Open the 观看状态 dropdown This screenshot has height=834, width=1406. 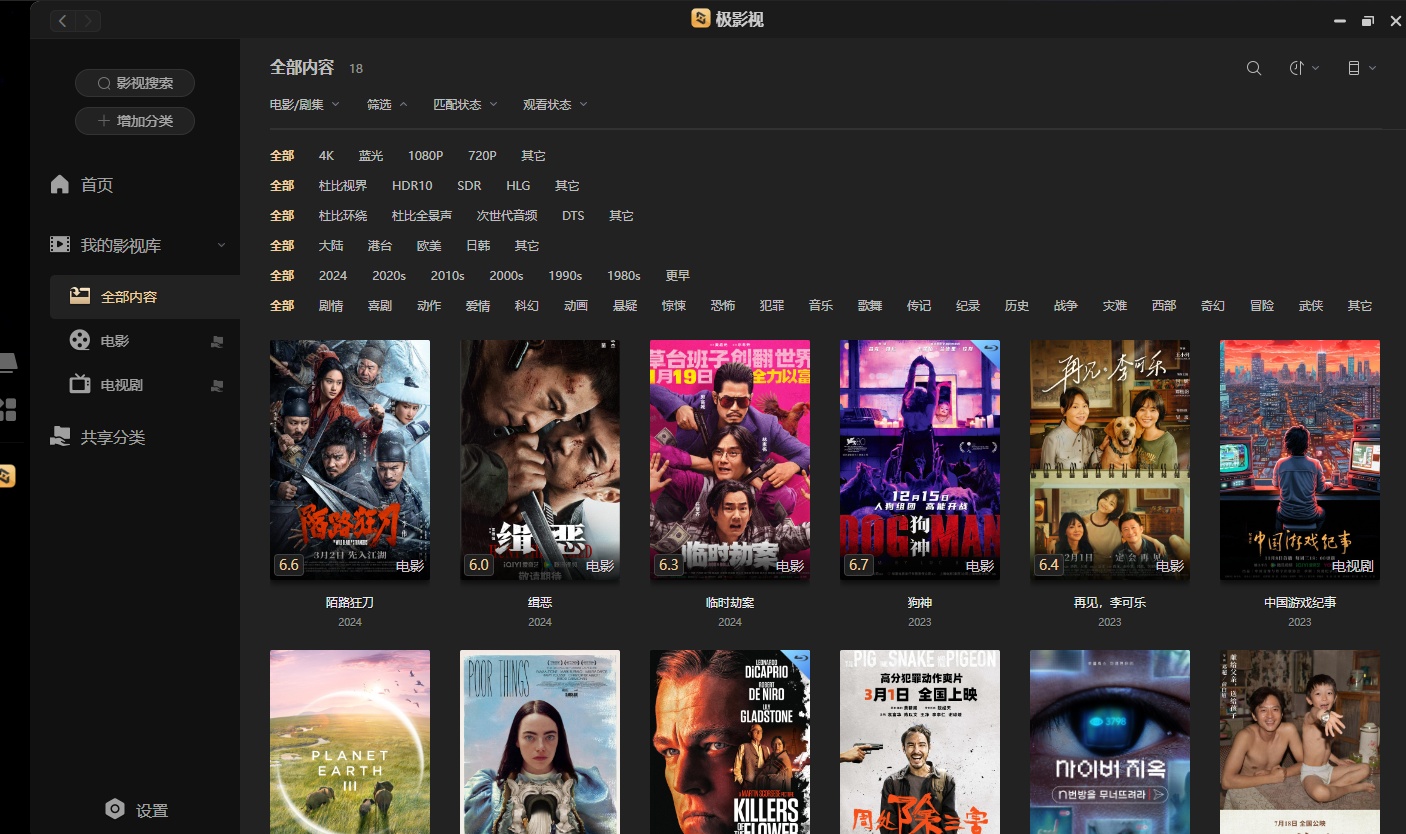(555, 104)
